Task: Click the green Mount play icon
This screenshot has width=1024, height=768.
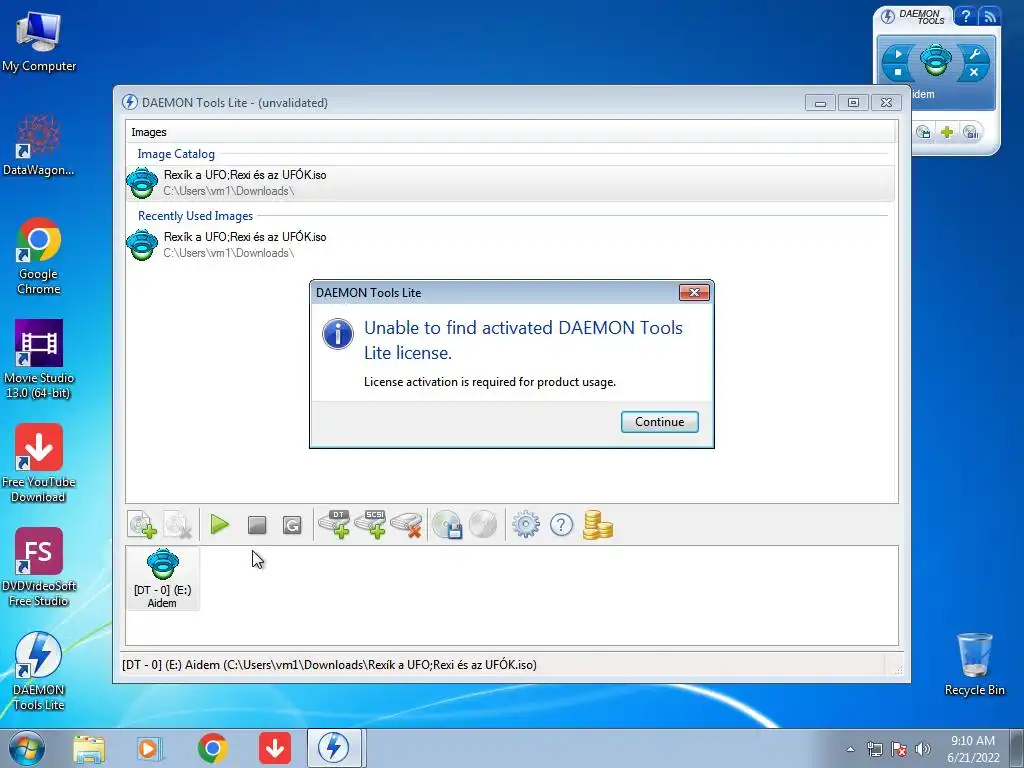Action: [219, 524]
